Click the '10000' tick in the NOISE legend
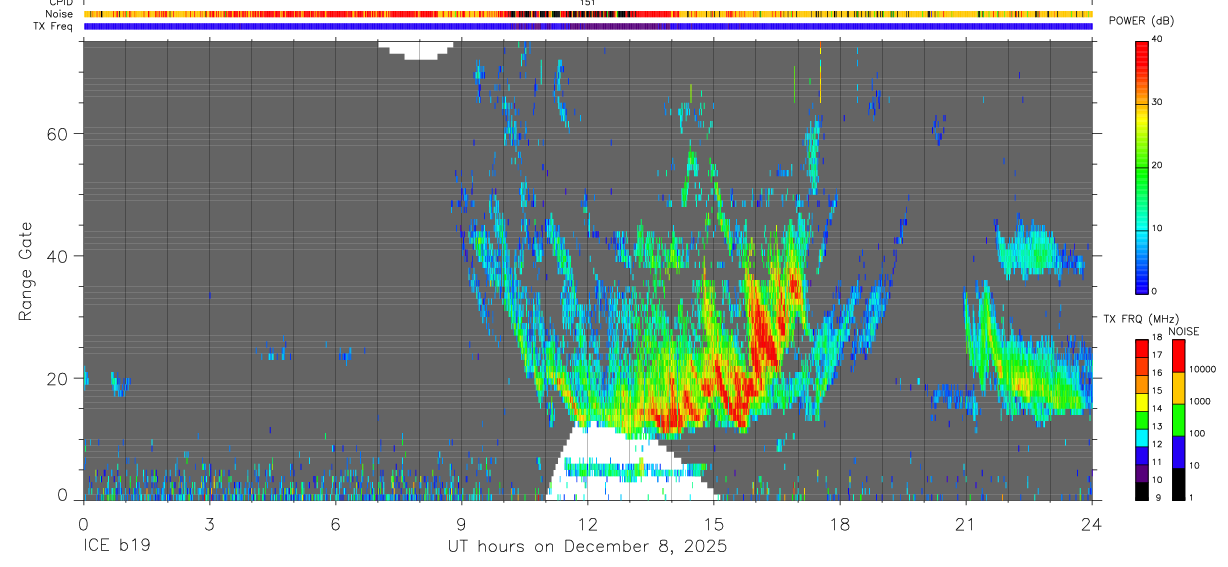The image size is (1228, 567). click(x=1203, y=369)
